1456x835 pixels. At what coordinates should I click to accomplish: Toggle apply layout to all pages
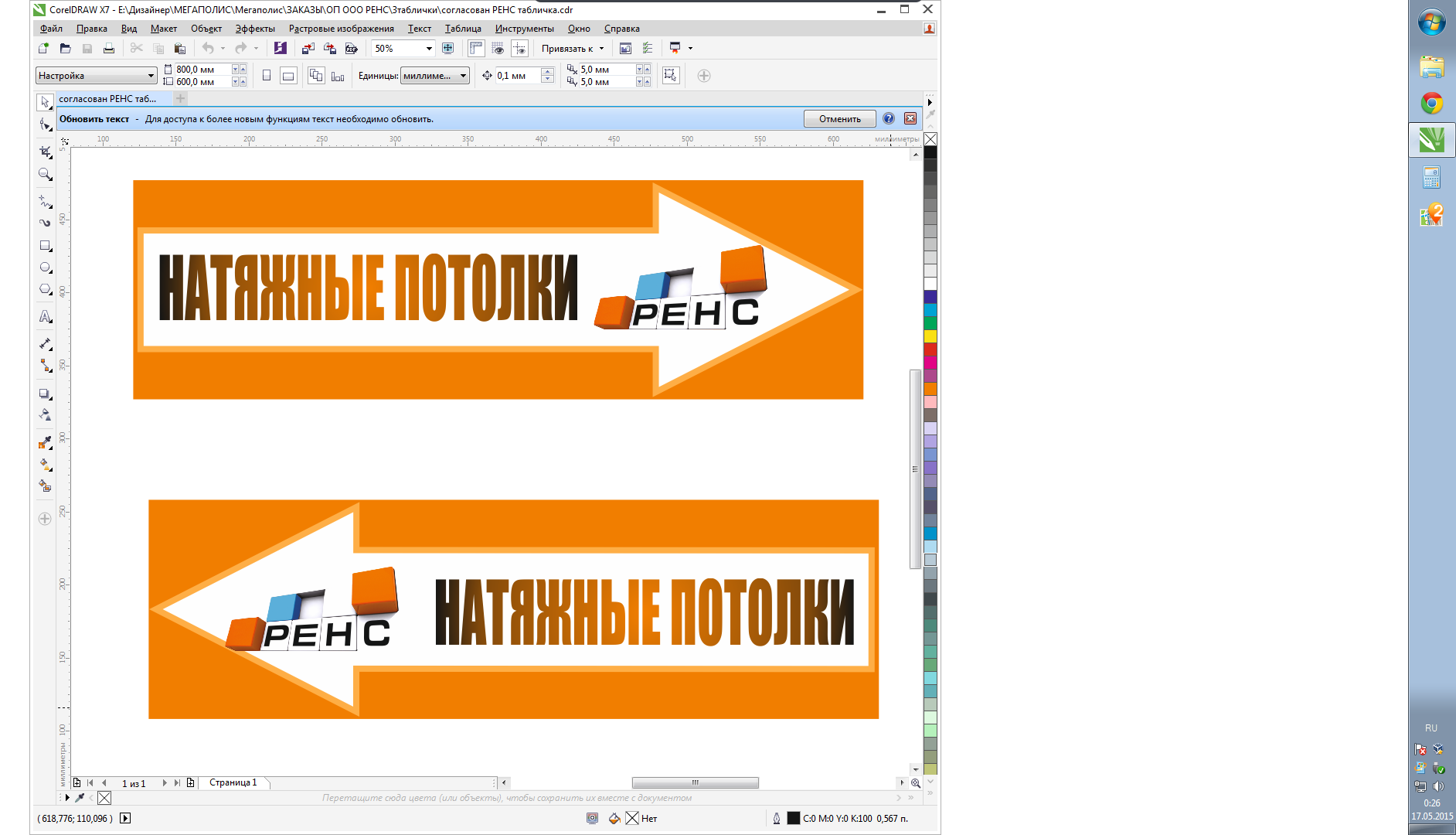(x=316, y=76)
